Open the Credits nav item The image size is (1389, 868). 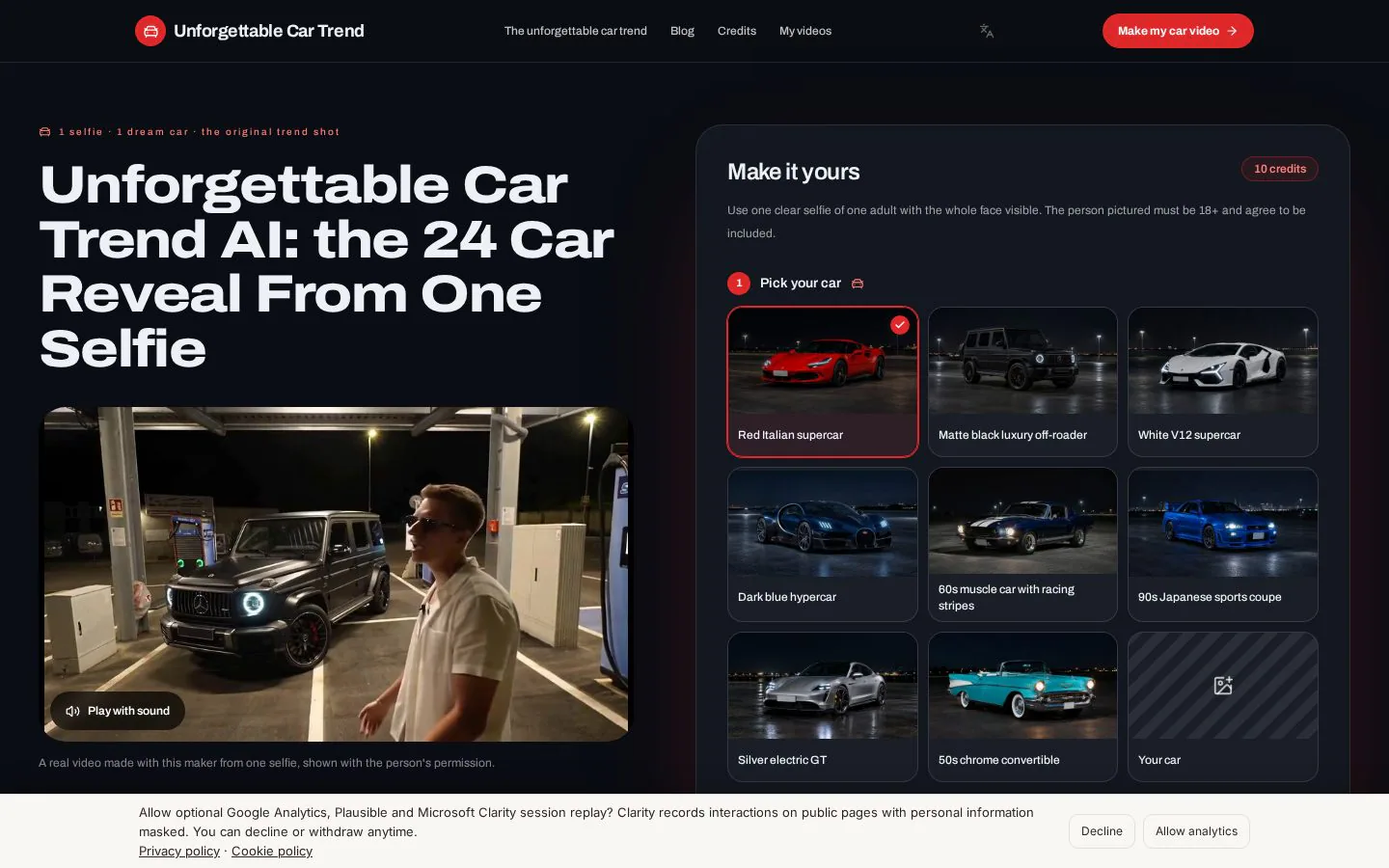[737, 31]
